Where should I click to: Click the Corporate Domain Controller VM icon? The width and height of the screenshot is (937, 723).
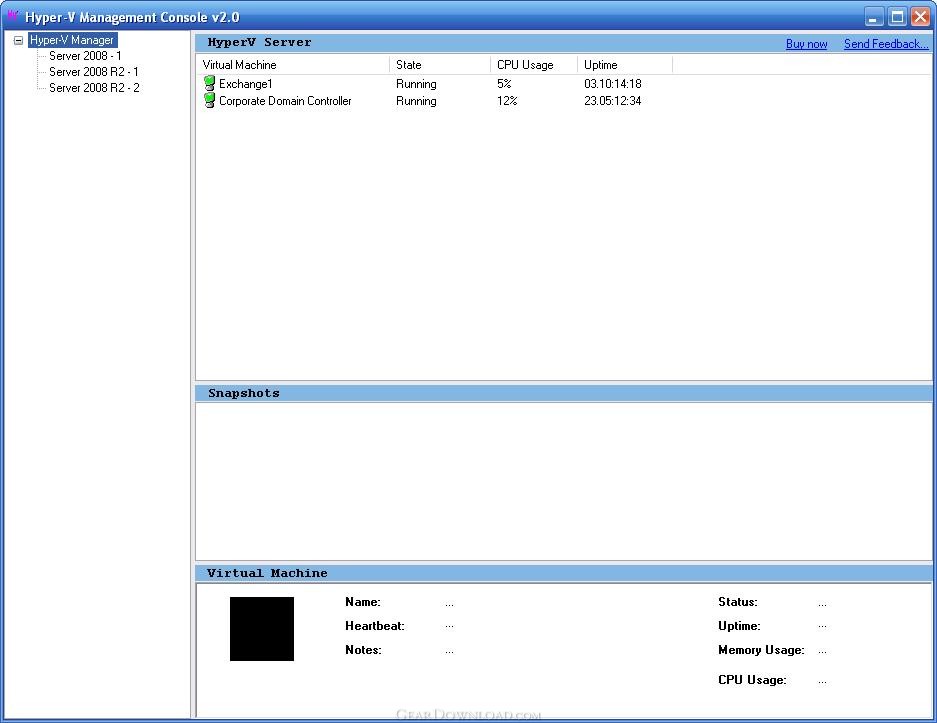(x=209, y=100)
